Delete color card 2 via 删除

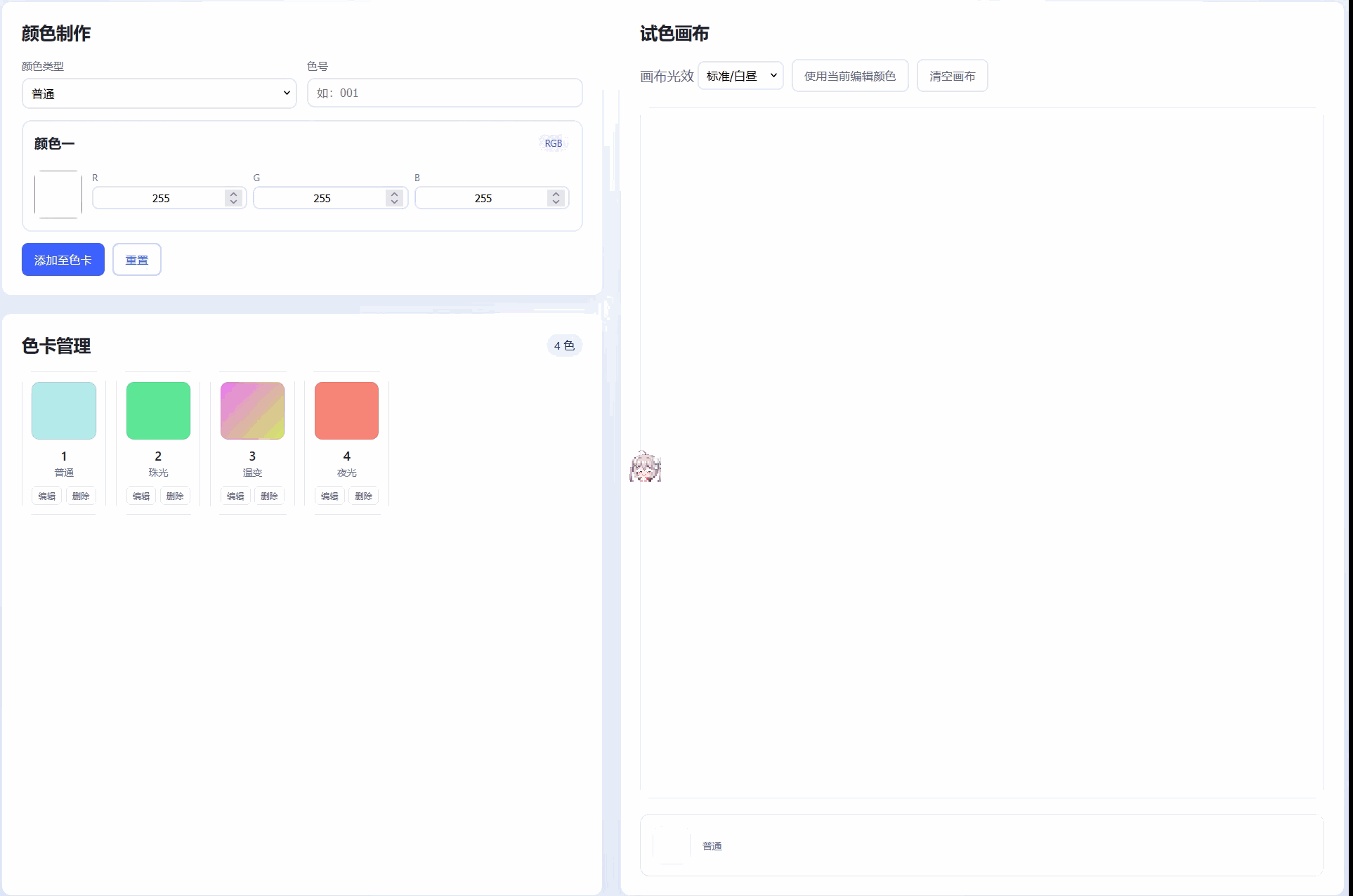175,496
